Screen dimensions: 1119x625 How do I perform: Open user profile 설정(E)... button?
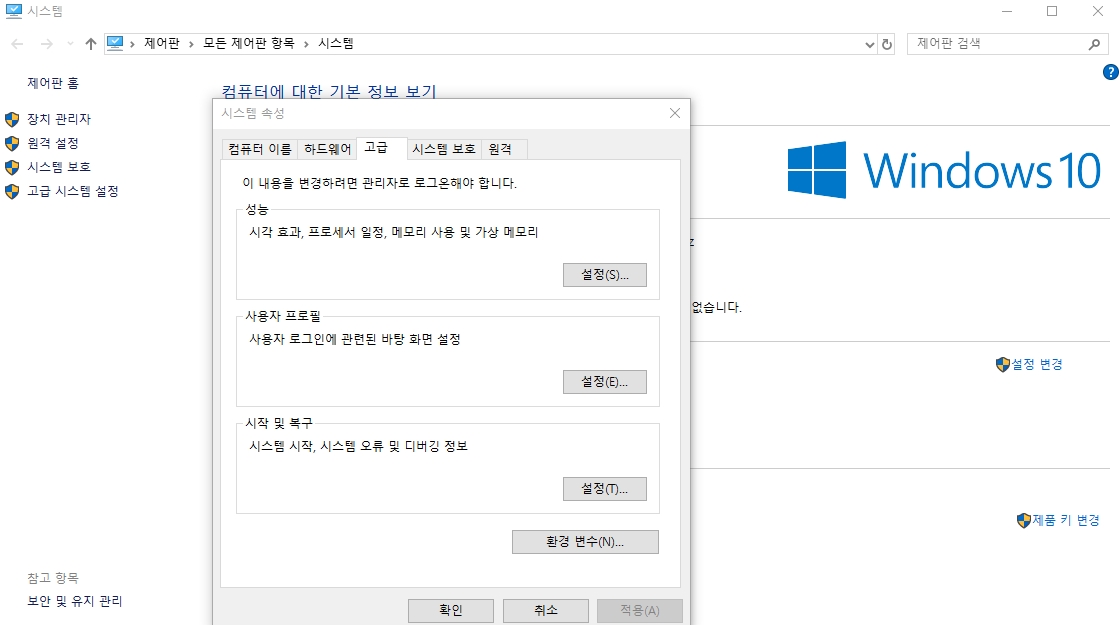point(604,382)
